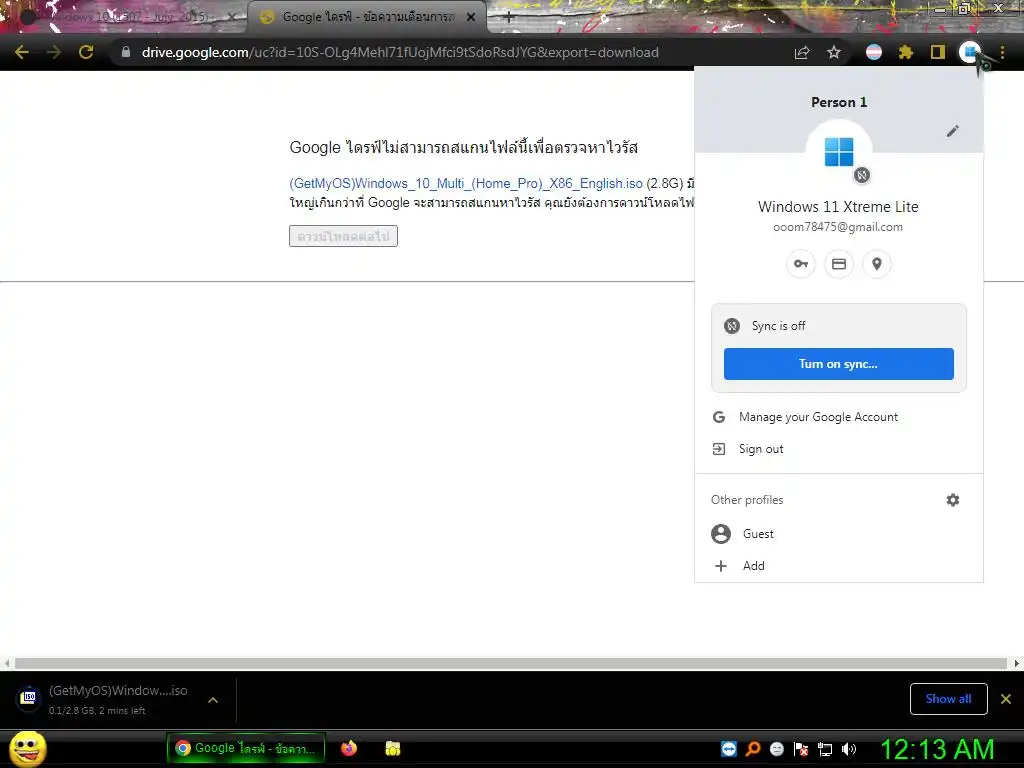Open Guest profile
Screen dimensions: 1024x768
[x=839, y=534]
